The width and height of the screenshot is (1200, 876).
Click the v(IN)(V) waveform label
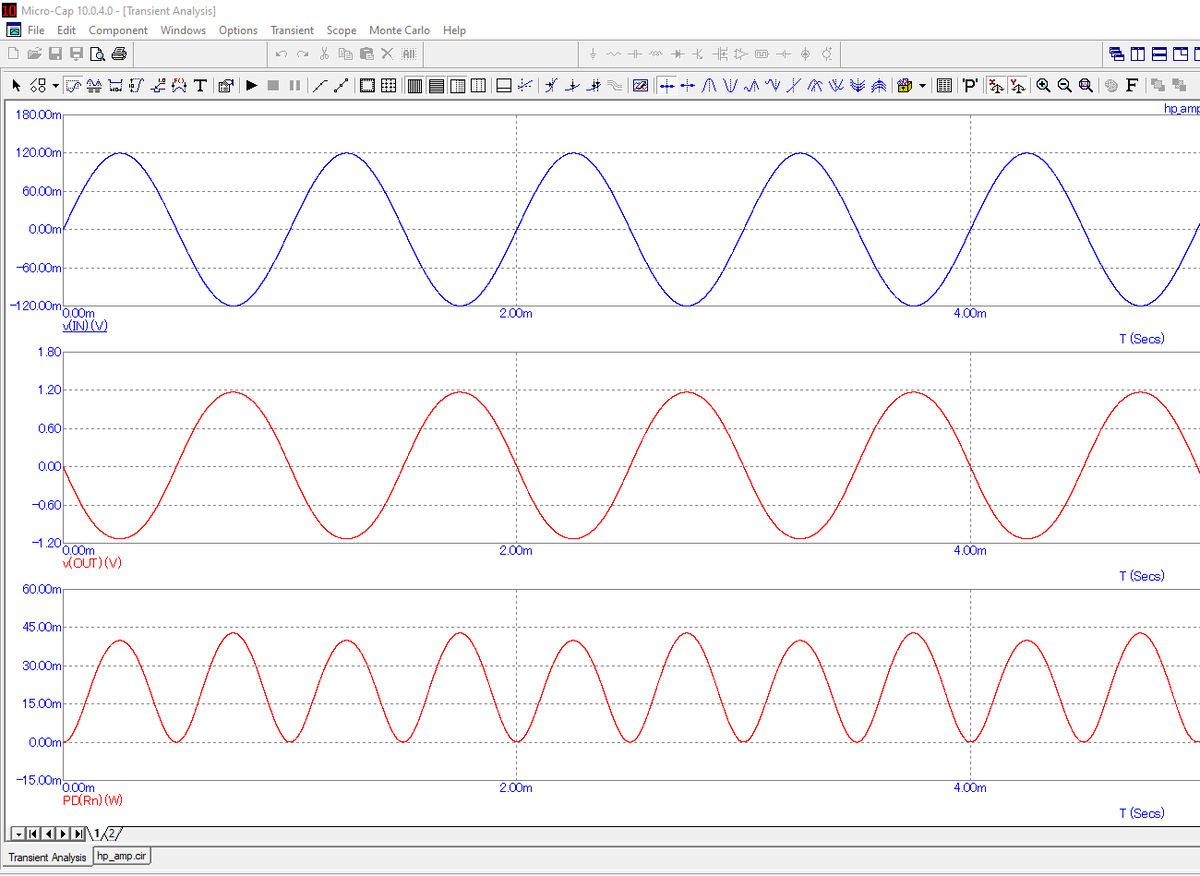tap(85, 326)
